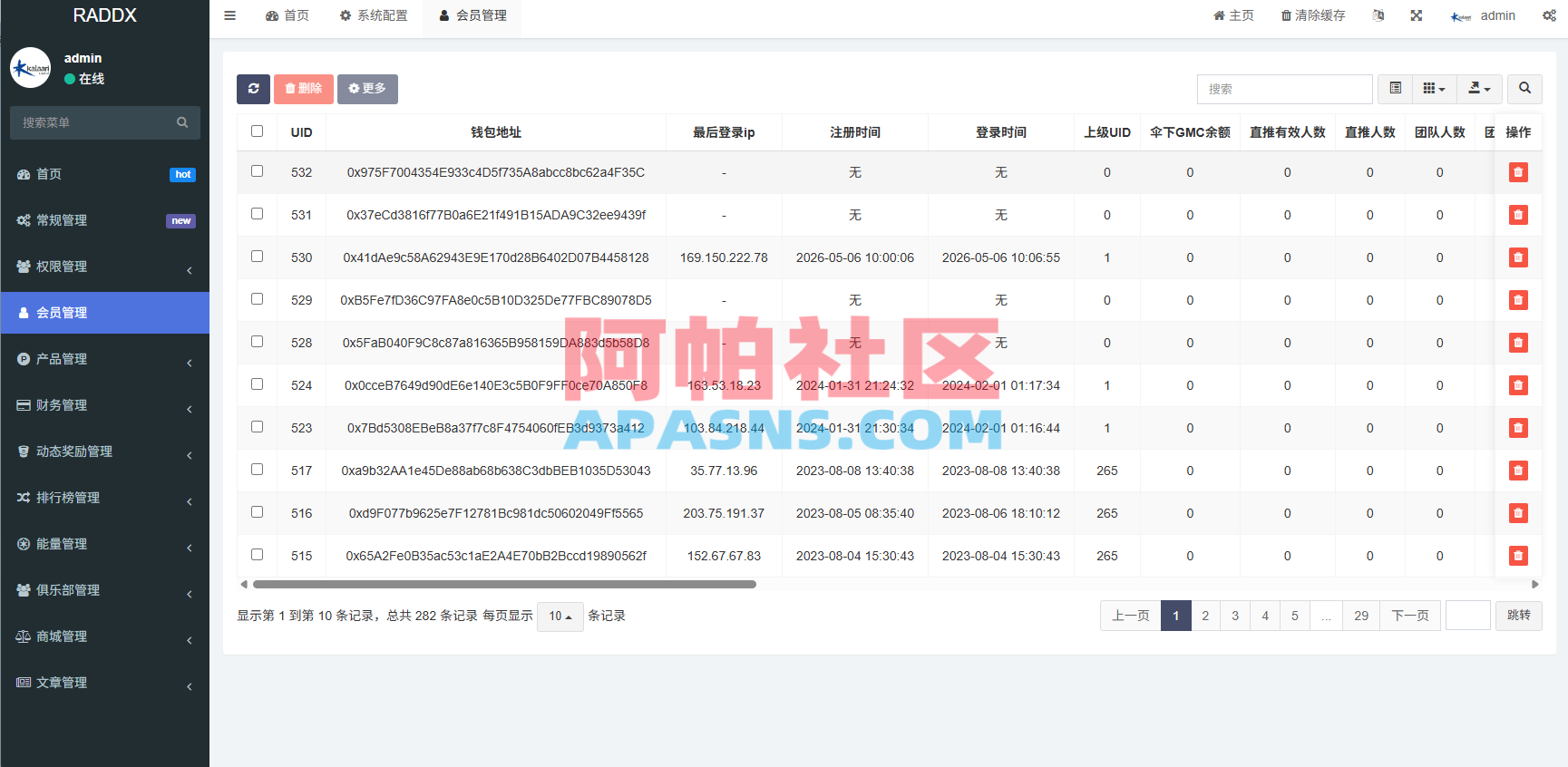Focus the page jump number input
This screenshot has height=767, width=1568.
1467,616
